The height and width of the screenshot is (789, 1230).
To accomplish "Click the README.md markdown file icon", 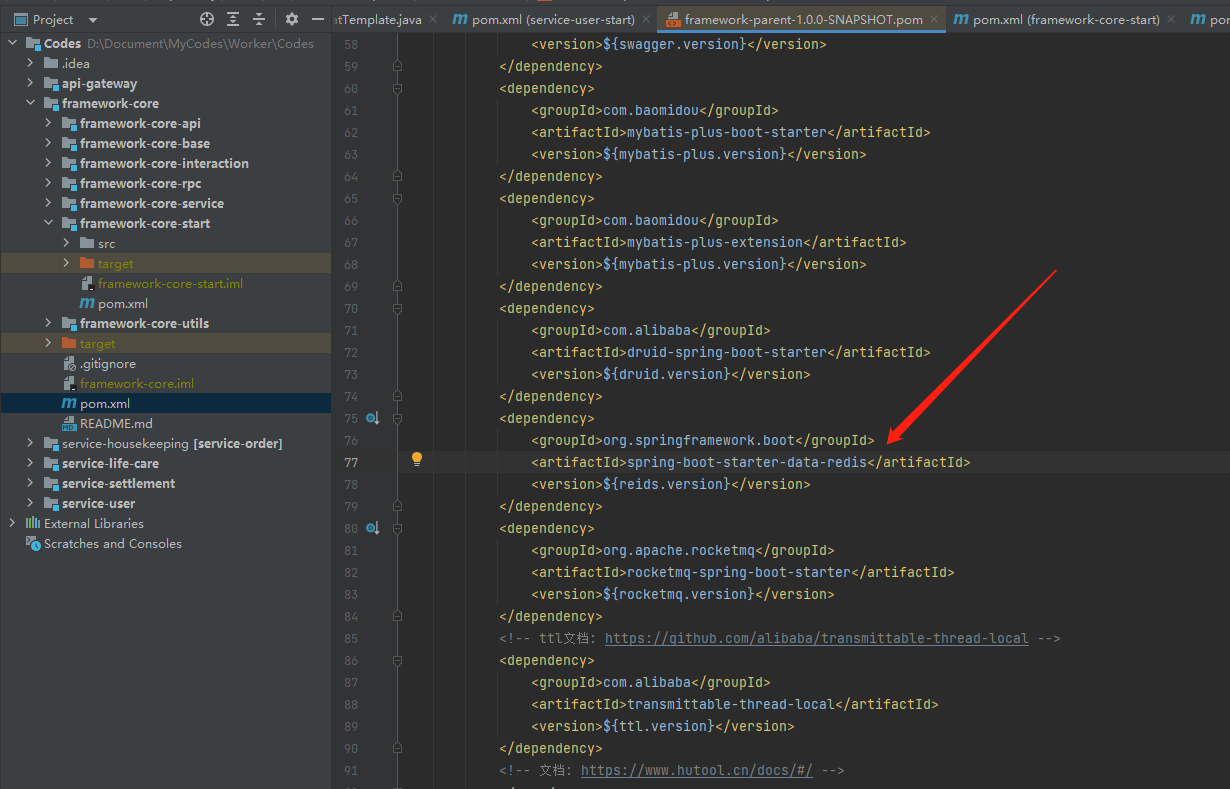I will pyautogui.click(x=69, y=423).
